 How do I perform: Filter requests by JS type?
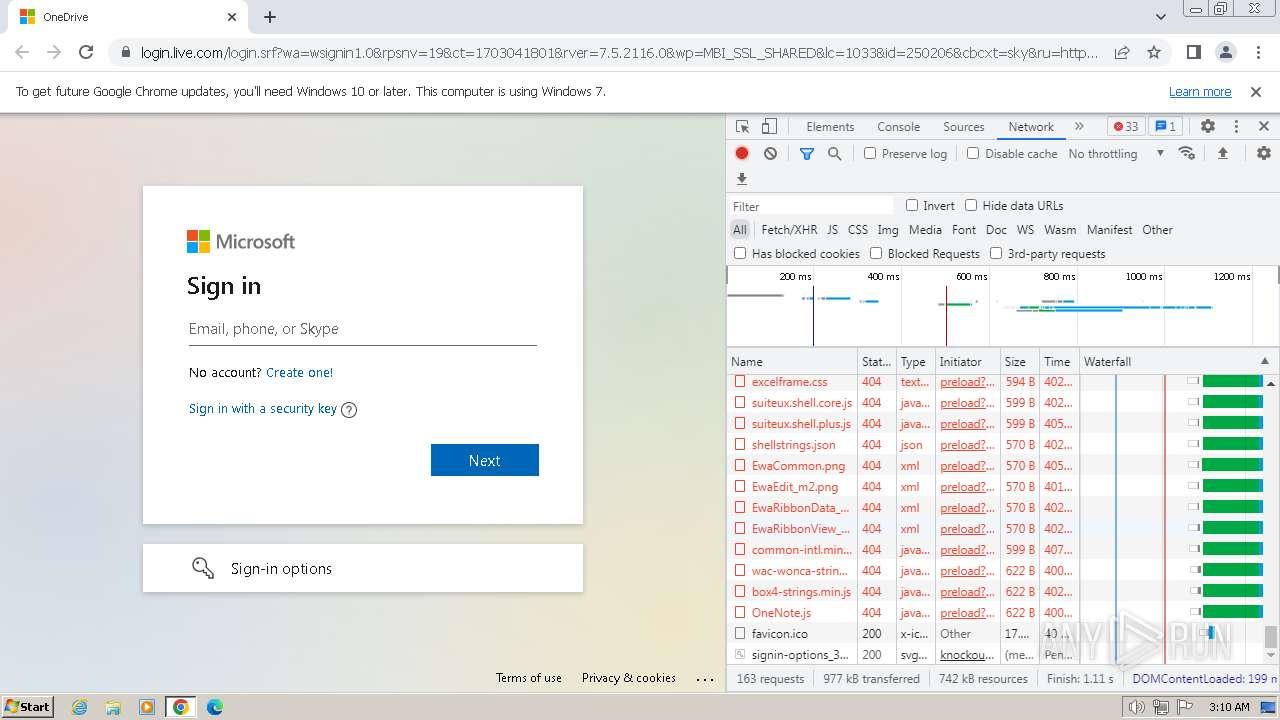click(x=832, y=229)
